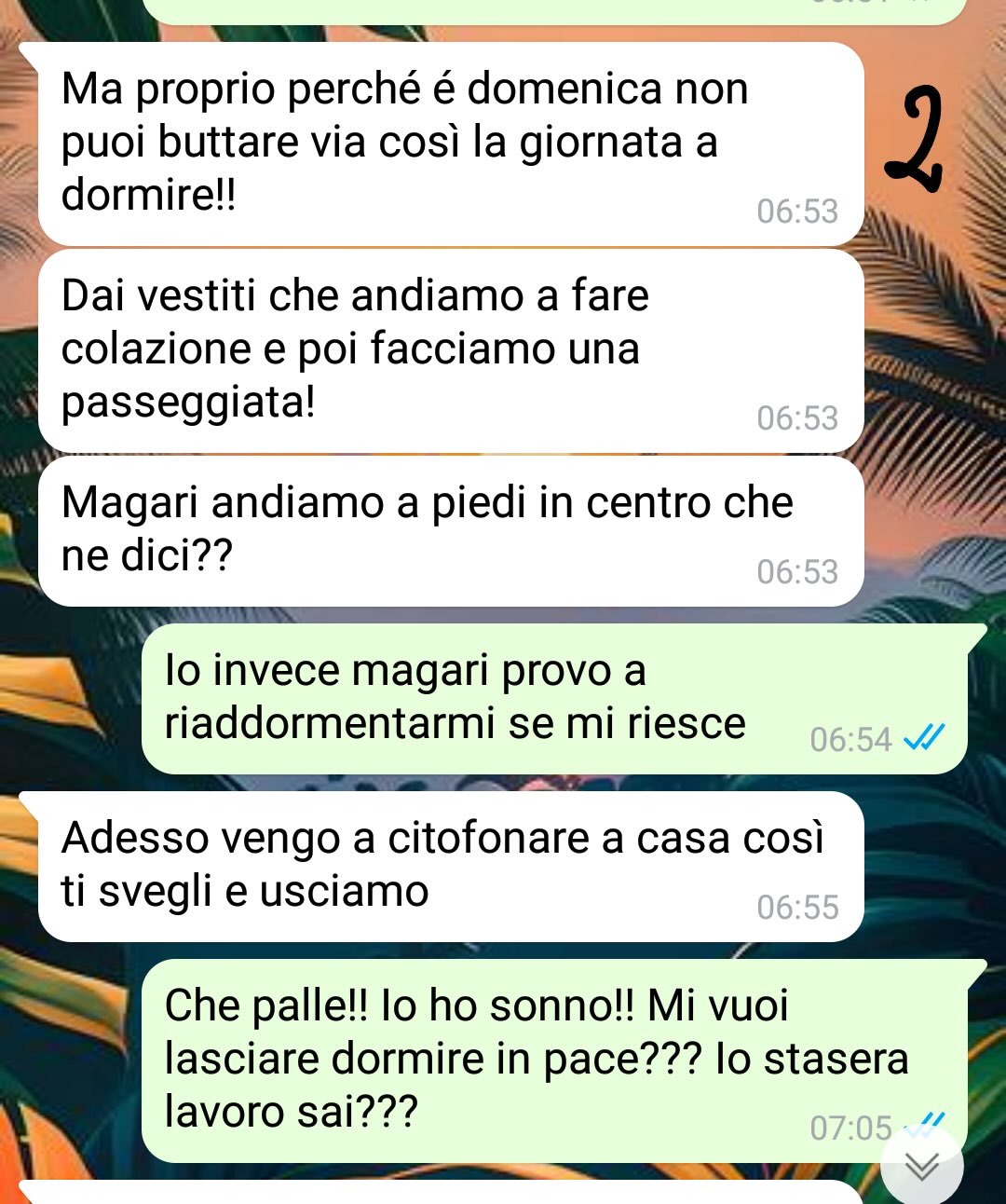Select the message 'Ma proprio perché é domenica'
This screenshot has height=1204, width=1006.
(x=451, y=144)
